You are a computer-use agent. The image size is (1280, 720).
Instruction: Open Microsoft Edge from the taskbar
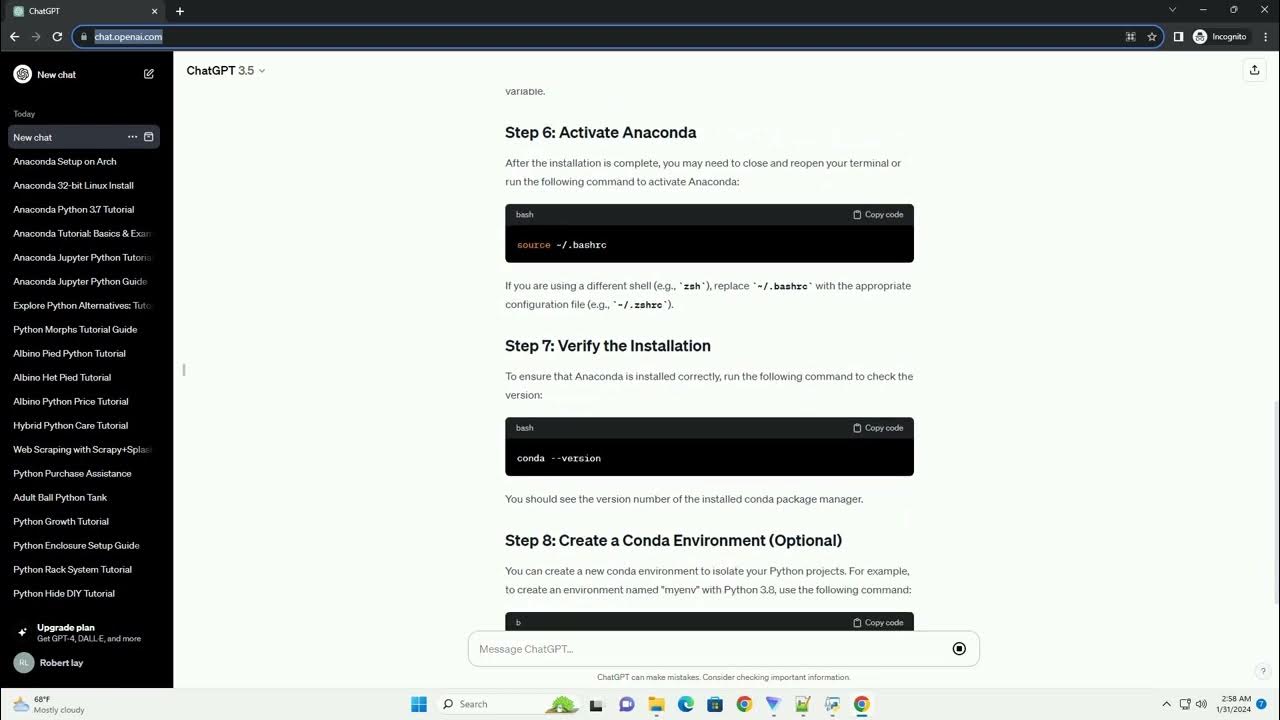coord(686,704)
